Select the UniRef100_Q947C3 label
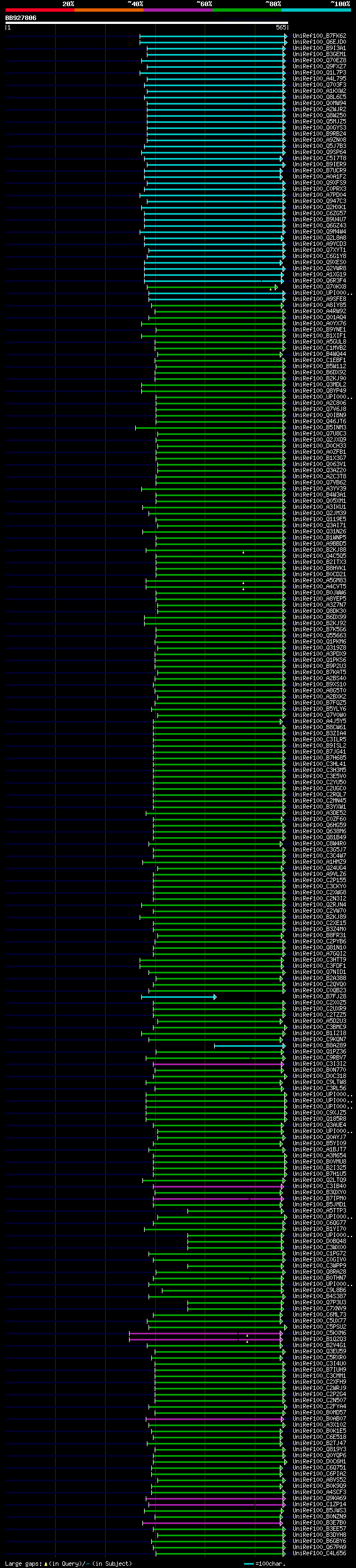This screenshot has width=356, height=1568. (319, 201)
